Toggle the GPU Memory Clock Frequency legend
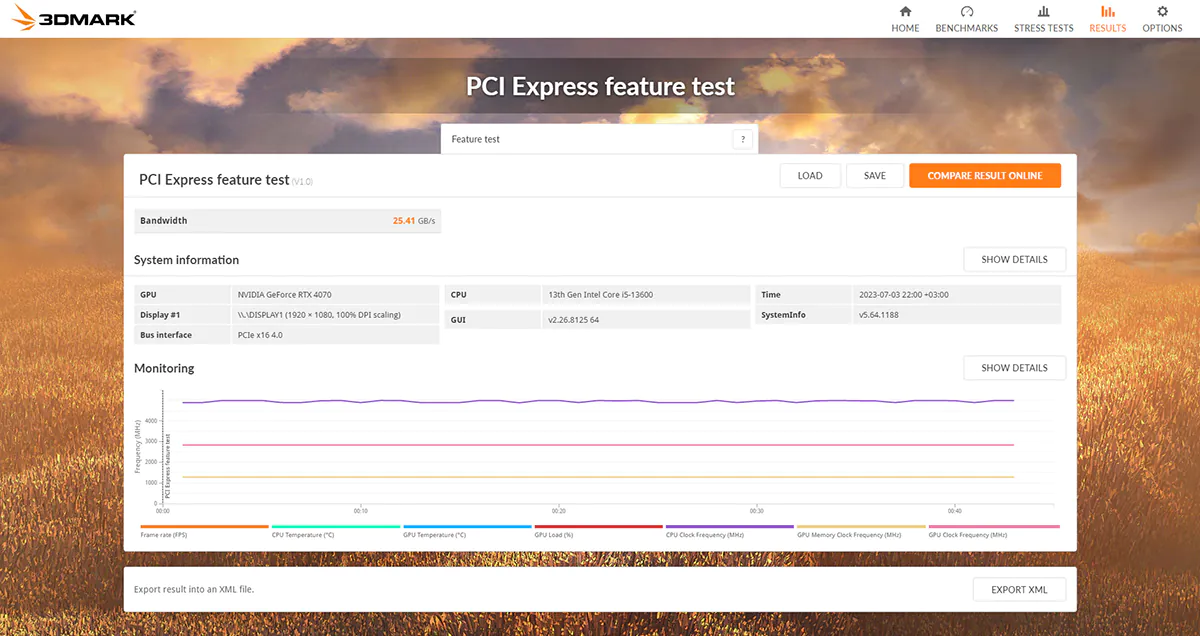Viewport: 1200px width, 636px height. pos(861,531)
